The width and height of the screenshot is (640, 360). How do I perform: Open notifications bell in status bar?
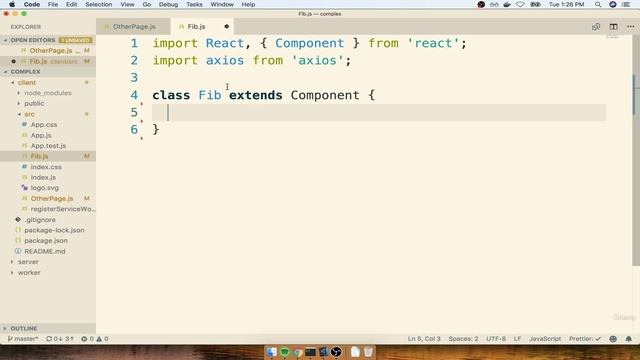click(629, 339)
